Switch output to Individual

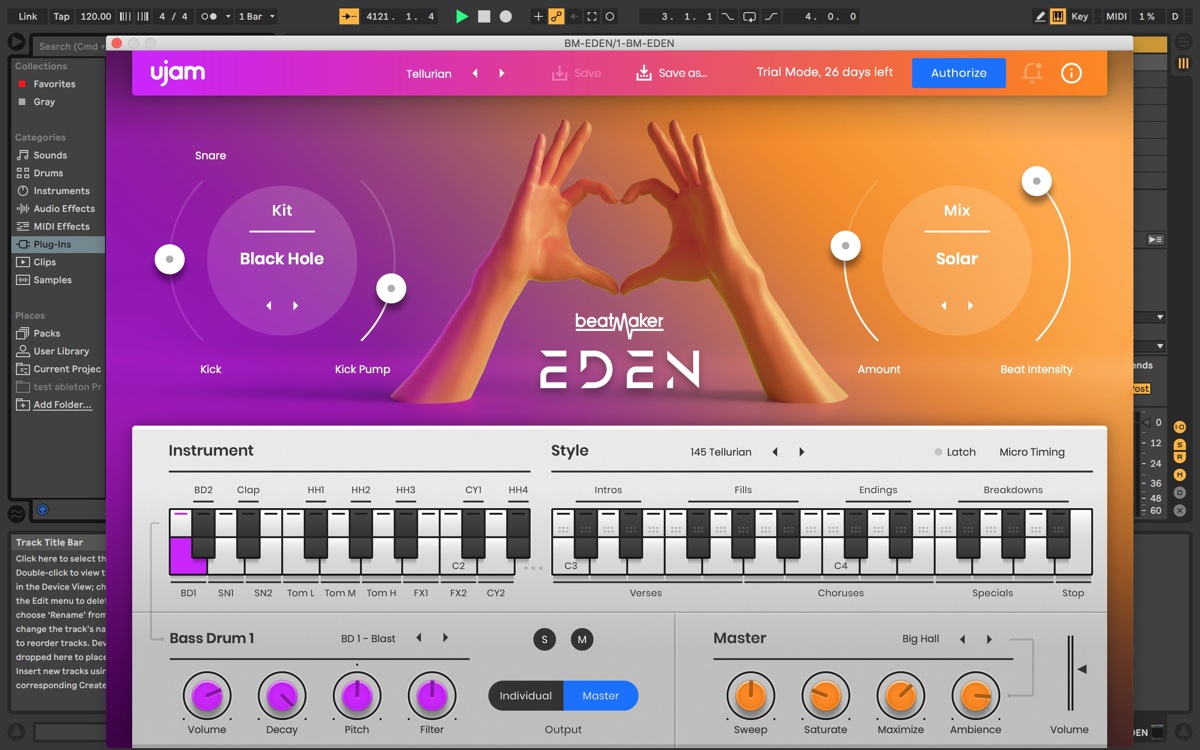pos(526,696)
